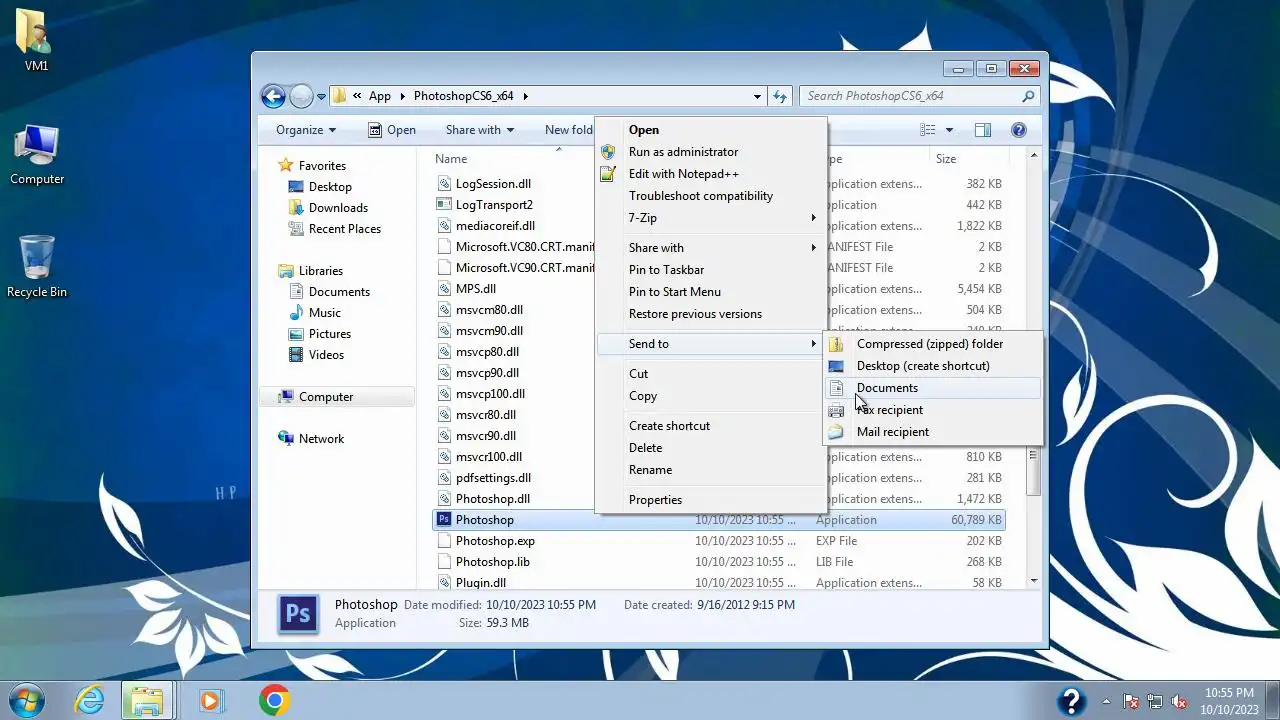Choose Open from the context menu
This screenshot has width=1280, height=720.
(644, 130)
